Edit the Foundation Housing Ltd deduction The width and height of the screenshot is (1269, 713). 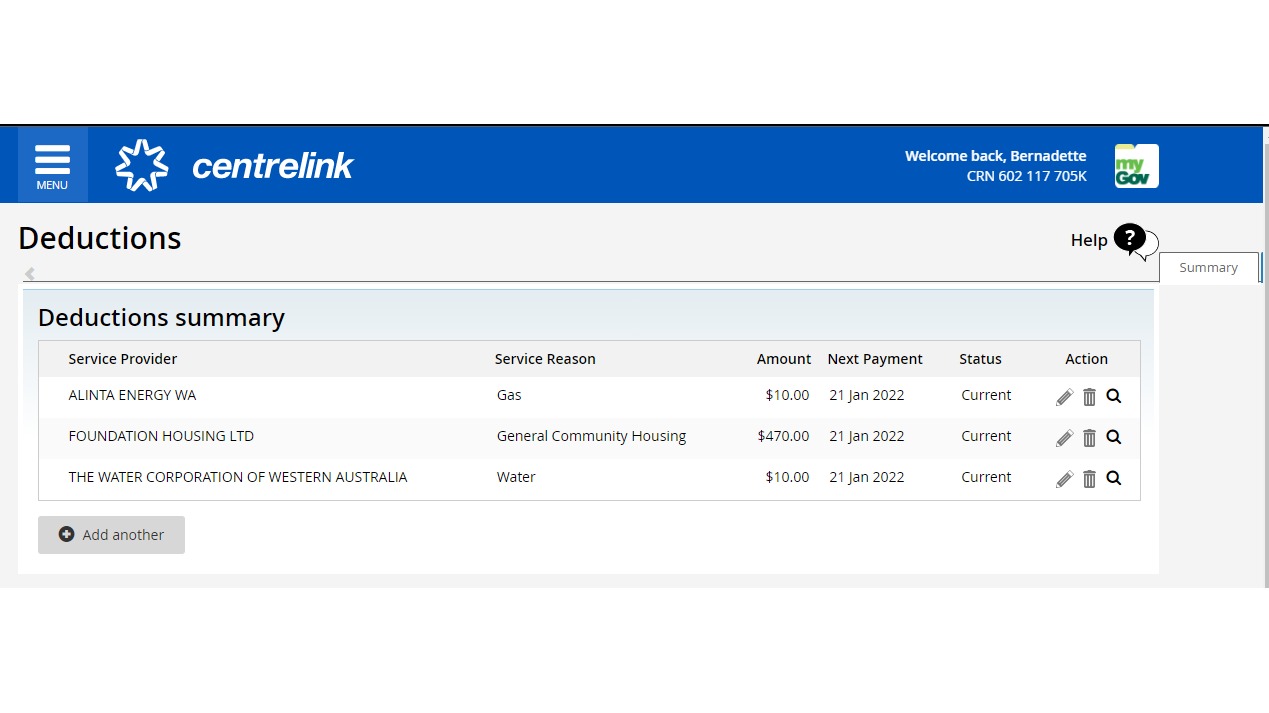coord(1064,438)
